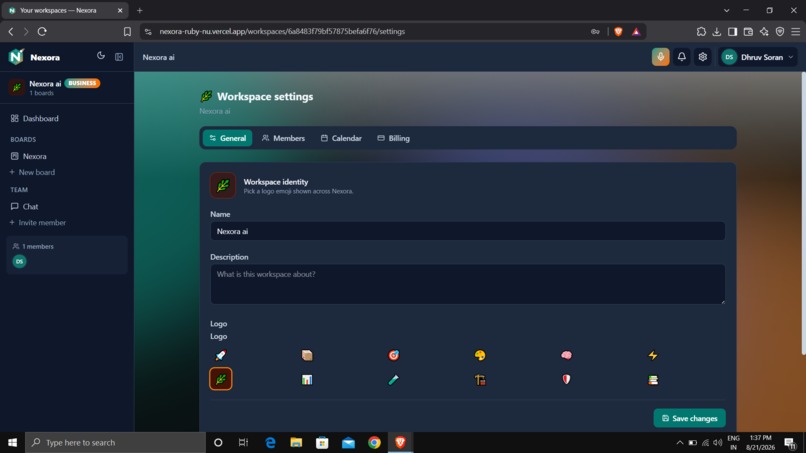The height and width of the screenshot is (453, 806).
Task: Select the rocket logo emoji
Action: point(221,355)
